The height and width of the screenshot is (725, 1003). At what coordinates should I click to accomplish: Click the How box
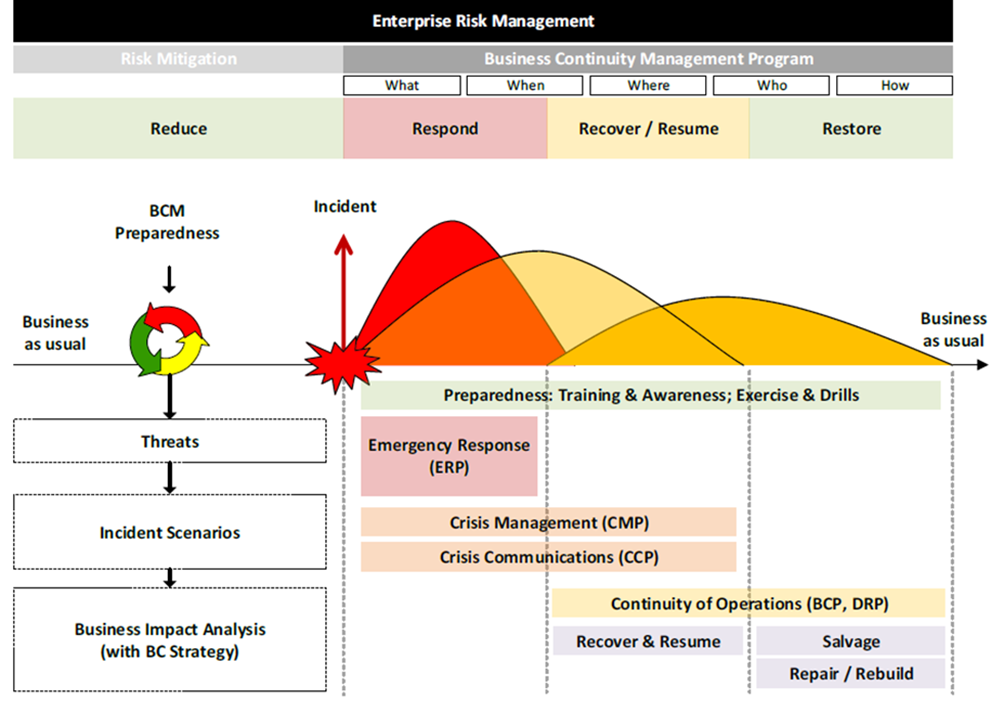[x=894, y=86]
